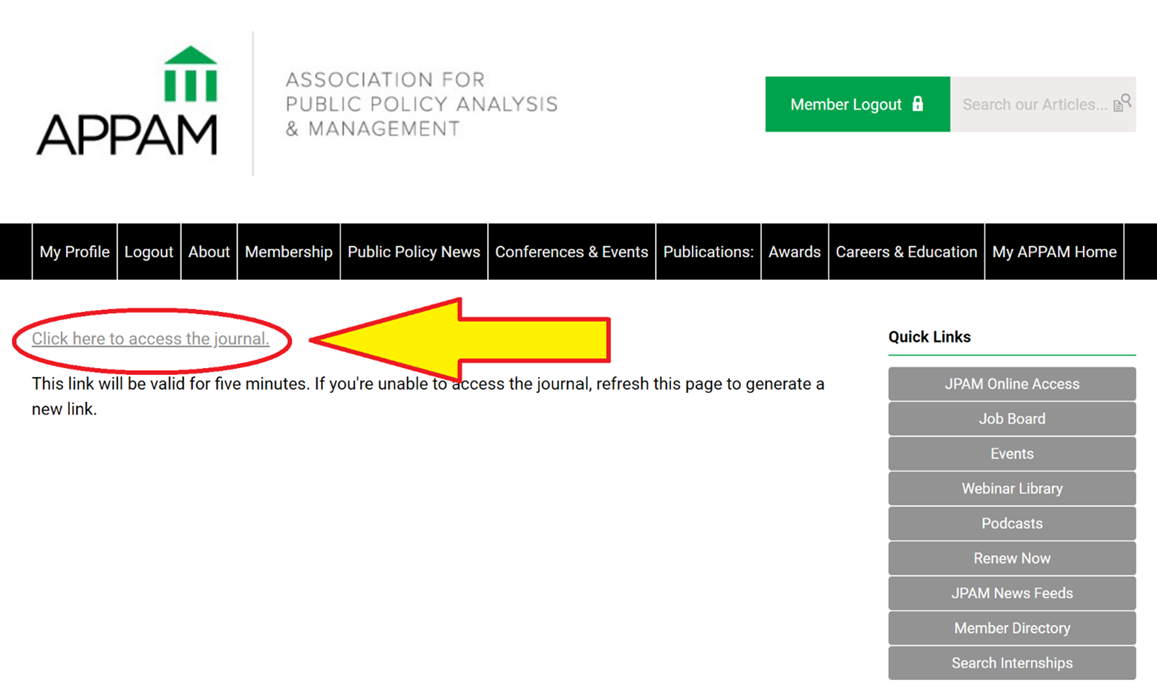The width and height of the screenshot is (1157, 700).
Task: Open the Awards menu
Action: (x=795, y=252)
